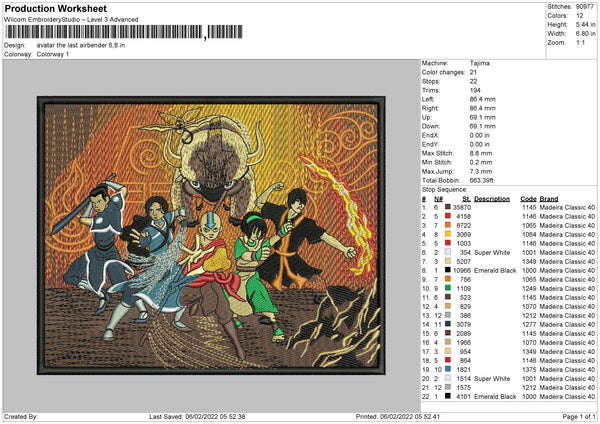Screen dimensions: 600x424
Task: Select the "Colorway 1" value
Action: [53, 54]
